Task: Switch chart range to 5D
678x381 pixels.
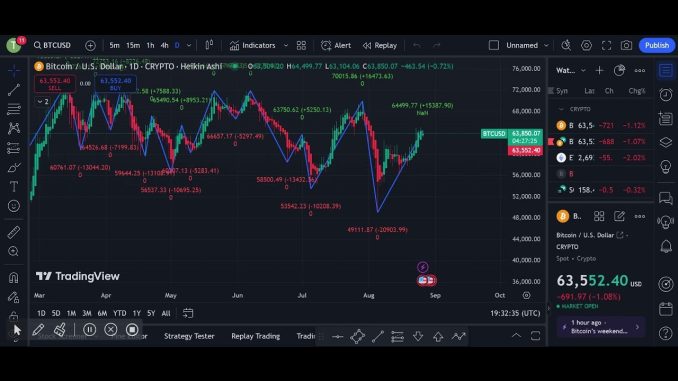Action: click(56, 313)
